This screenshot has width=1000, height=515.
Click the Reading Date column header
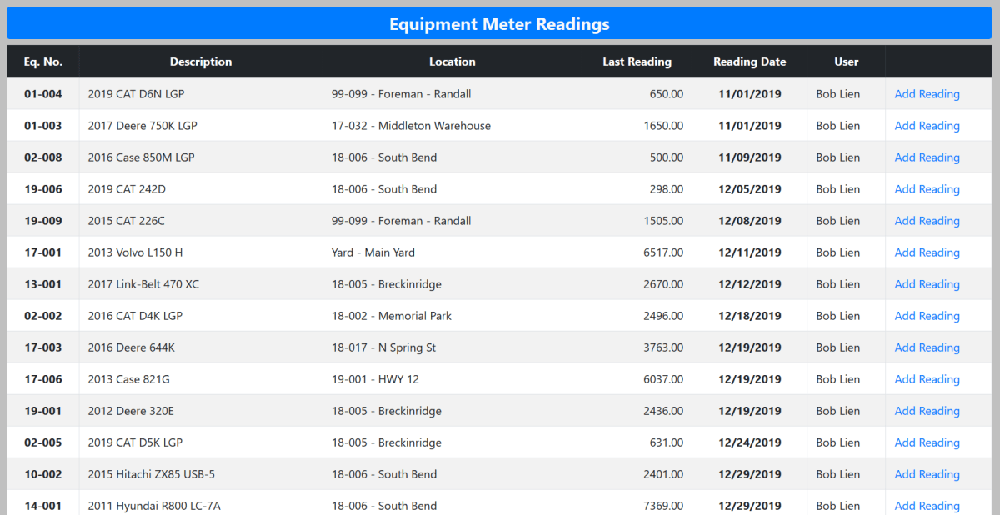(749, 62)
